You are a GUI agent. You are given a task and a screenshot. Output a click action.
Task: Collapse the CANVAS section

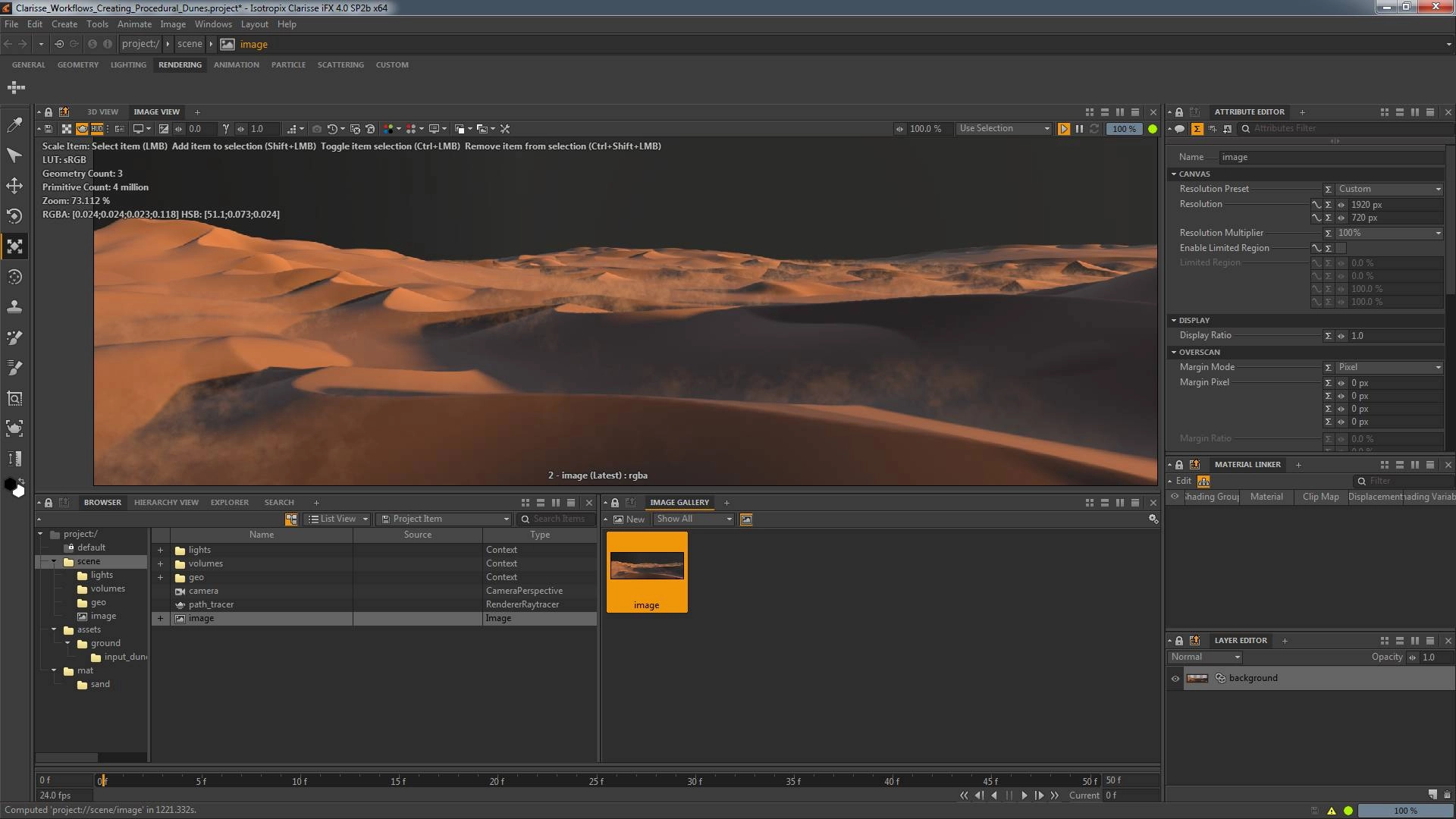tap(1174, 174)
